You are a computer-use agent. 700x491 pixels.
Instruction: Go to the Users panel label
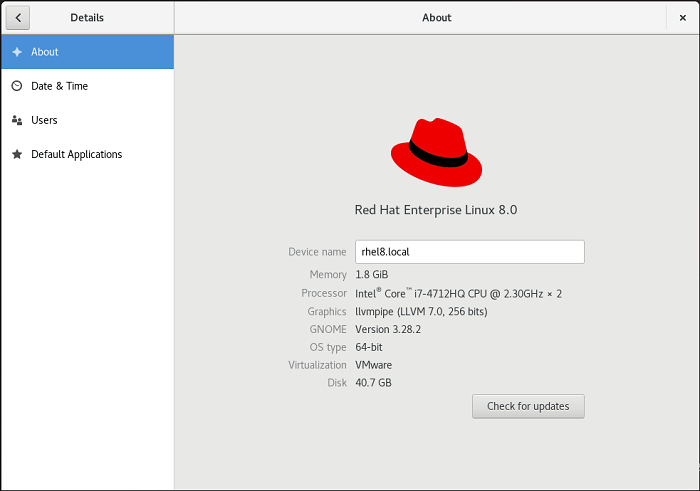[44, 120]
